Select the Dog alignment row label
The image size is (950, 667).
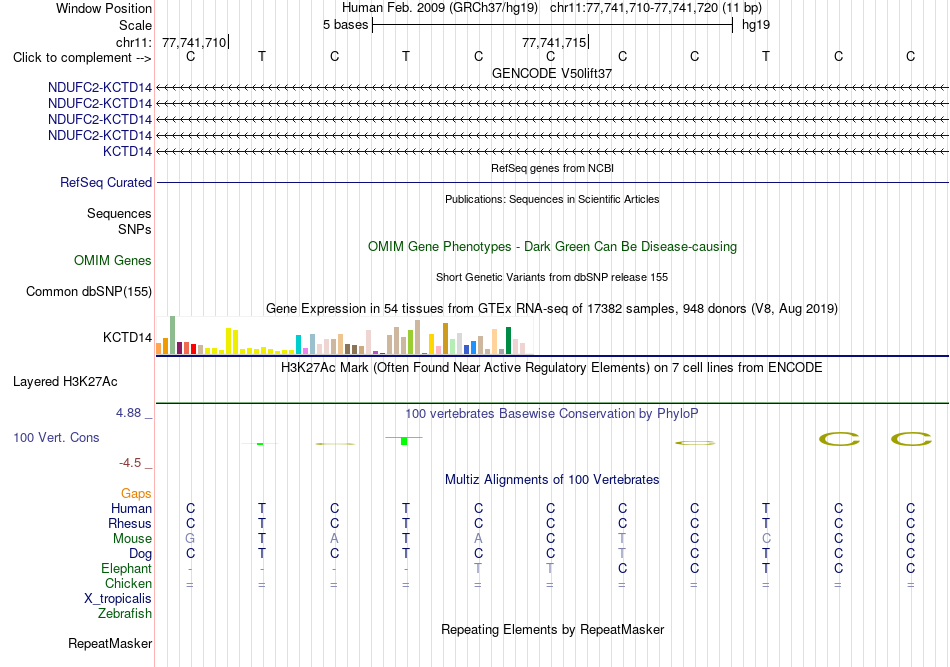[141, 554]
